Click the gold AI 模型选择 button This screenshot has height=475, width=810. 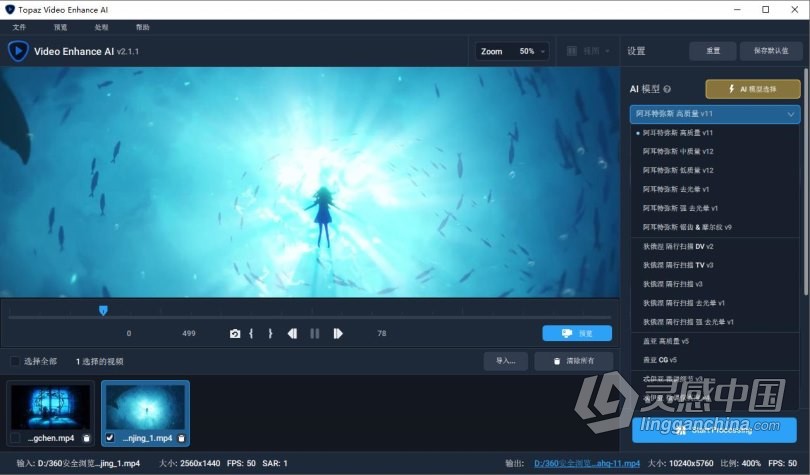point(753,89)
